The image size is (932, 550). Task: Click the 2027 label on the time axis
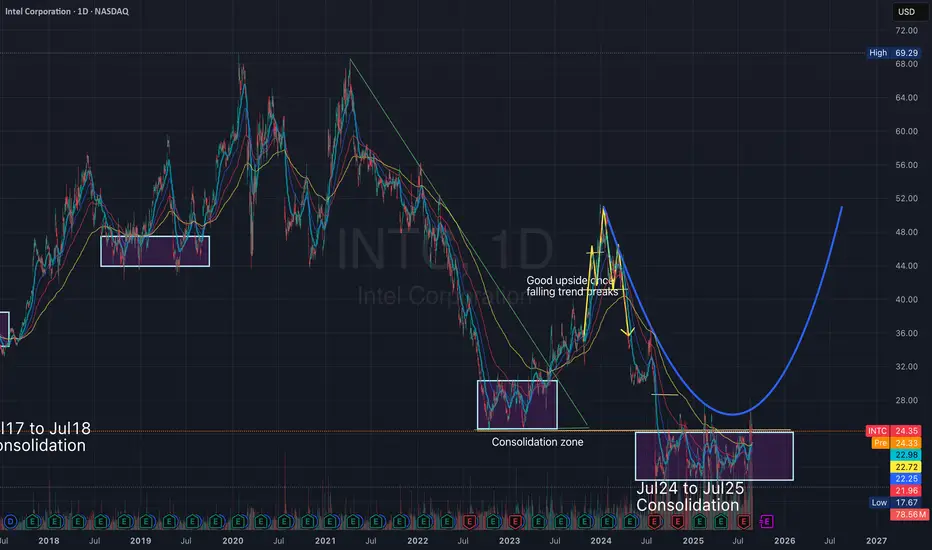pos(876,540)
